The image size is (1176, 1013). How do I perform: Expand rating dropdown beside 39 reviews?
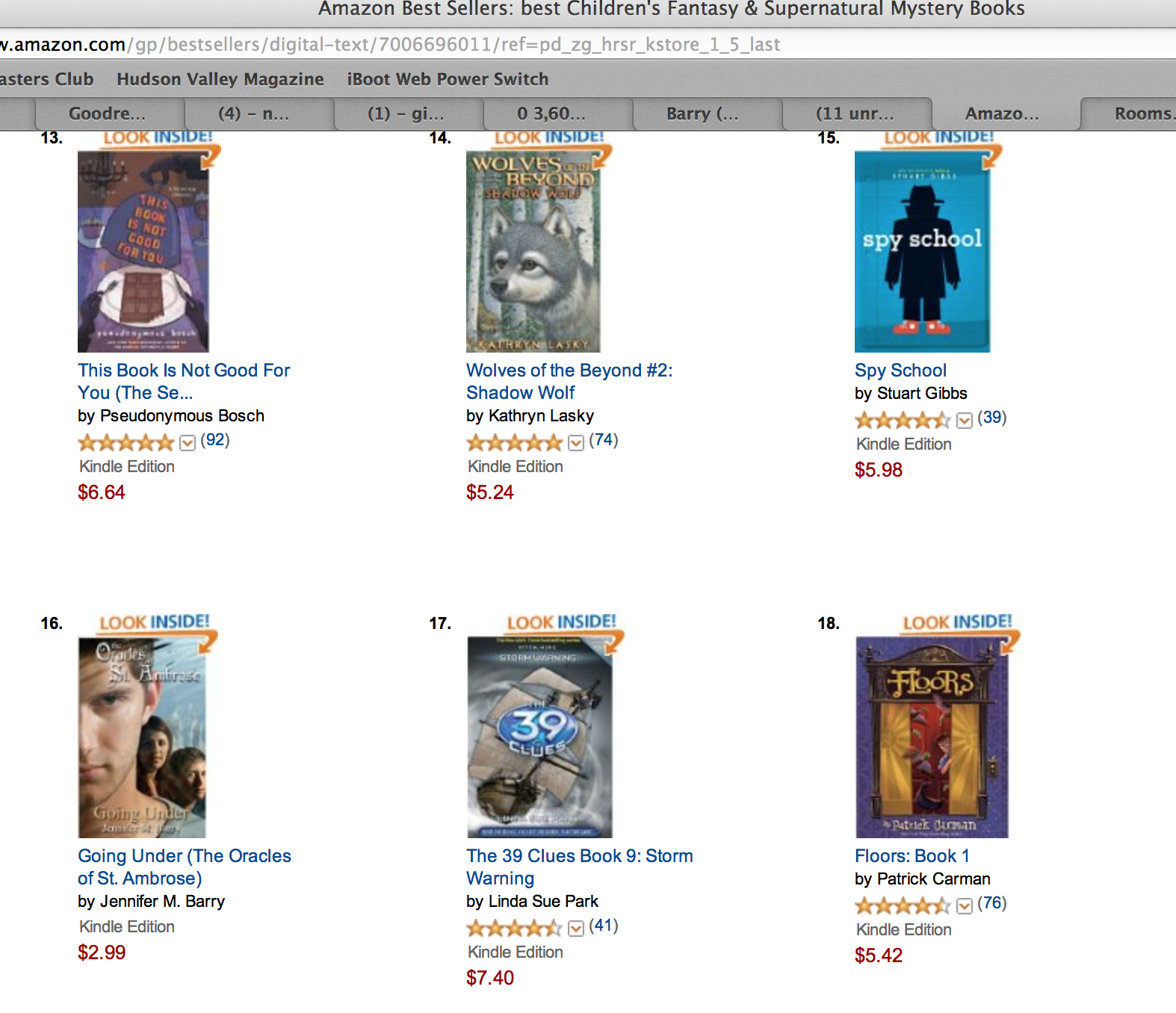point(965,421)
